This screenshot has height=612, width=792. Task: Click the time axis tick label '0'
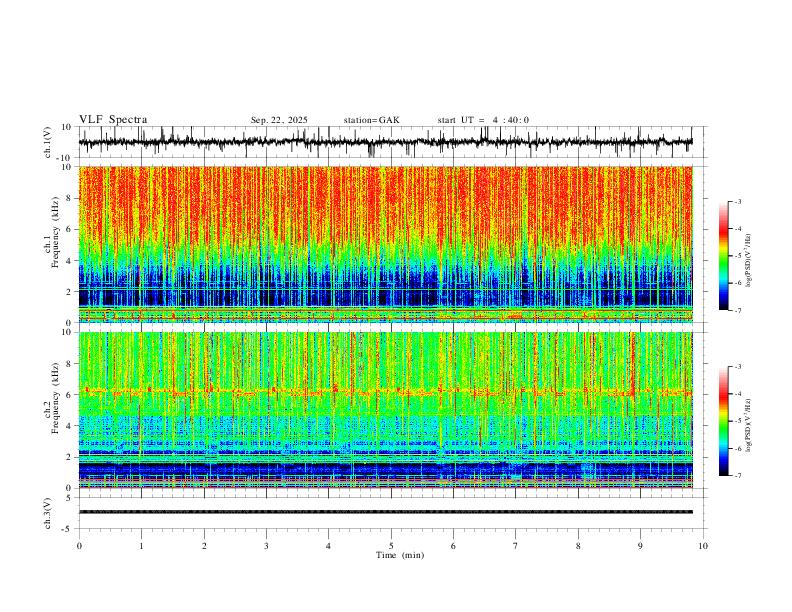tap(79, 546)
